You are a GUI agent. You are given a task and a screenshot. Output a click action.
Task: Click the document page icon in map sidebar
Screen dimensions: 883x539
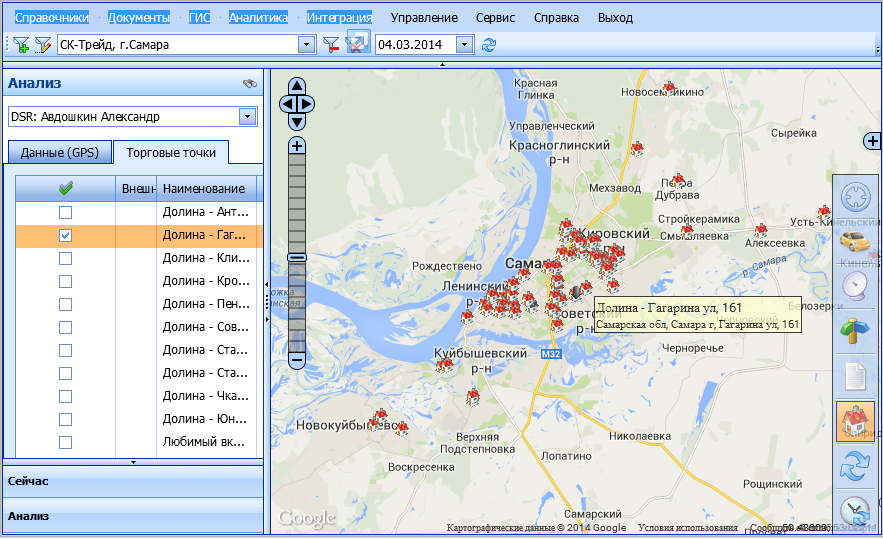855,376
